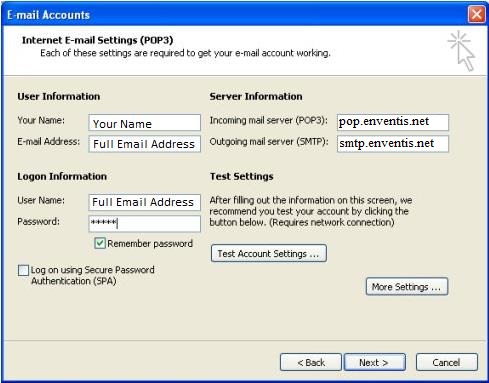Click the Your Name input field
489x383 pixels.
point(145,123)
